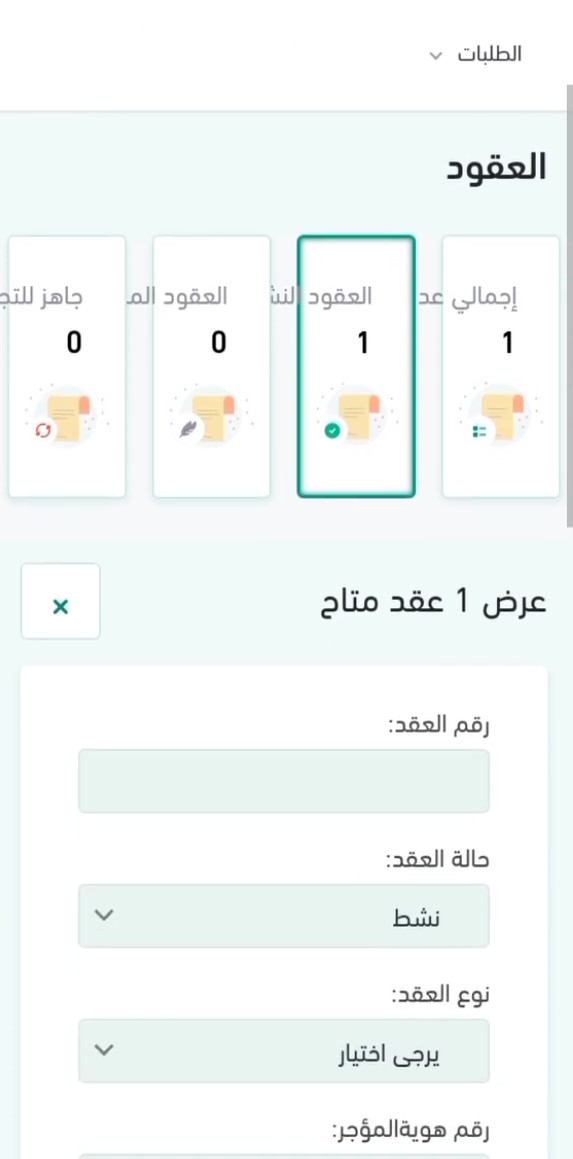The width and height of the screenshot is (573, 1159).
Task: Focus the رقم العقد input field
Action: 284,781
